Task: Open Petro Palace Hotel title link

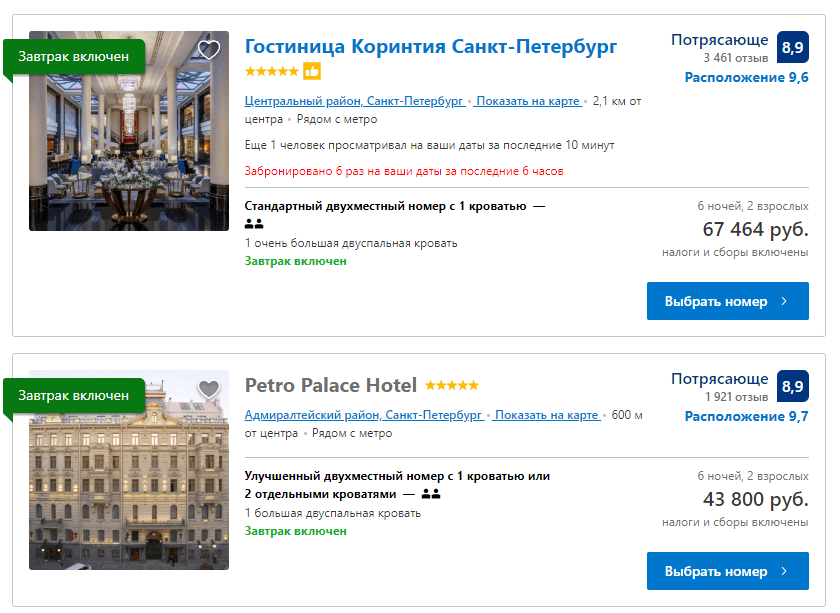Action: coord(331,385)
